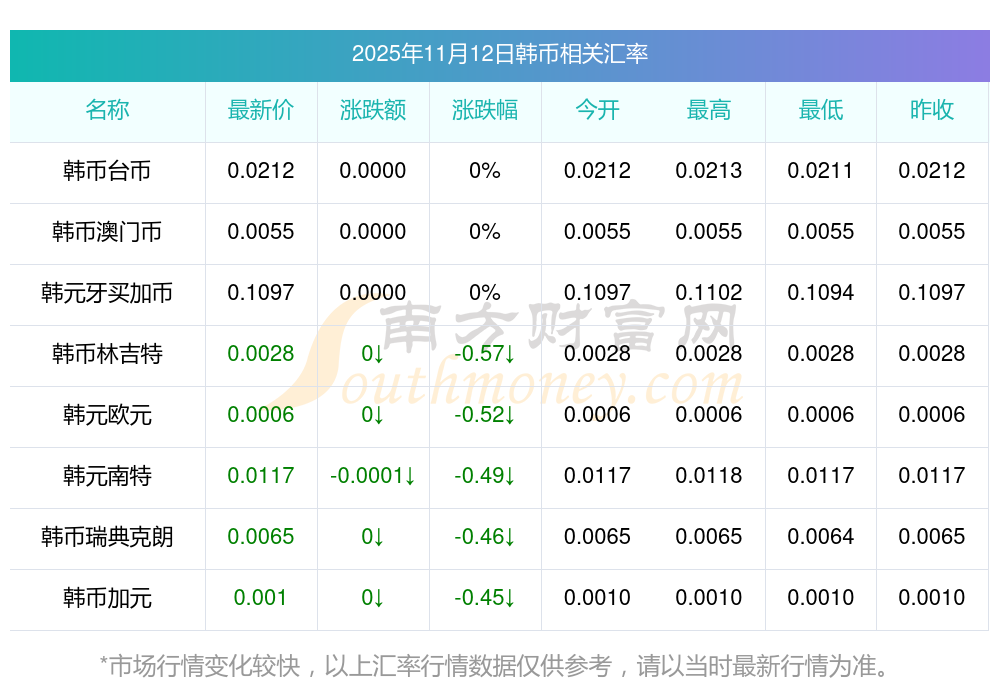Select the 韩币林吉特 row name
The height and width of the screenshot is (697, 1000).
pos(107,354)
